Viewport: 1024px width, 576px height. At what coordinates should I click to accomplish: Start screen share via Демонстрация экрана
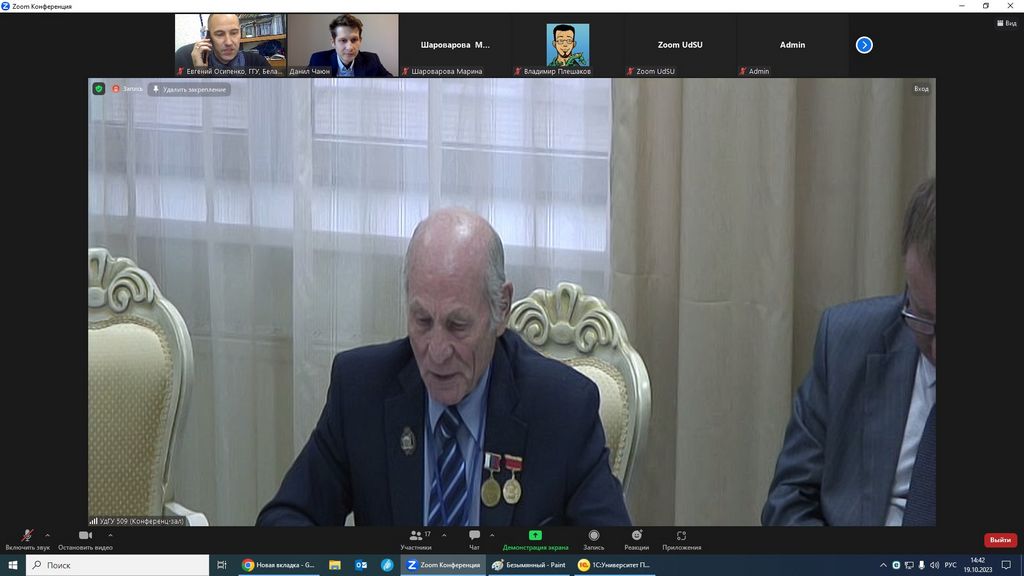pos(535,537)
